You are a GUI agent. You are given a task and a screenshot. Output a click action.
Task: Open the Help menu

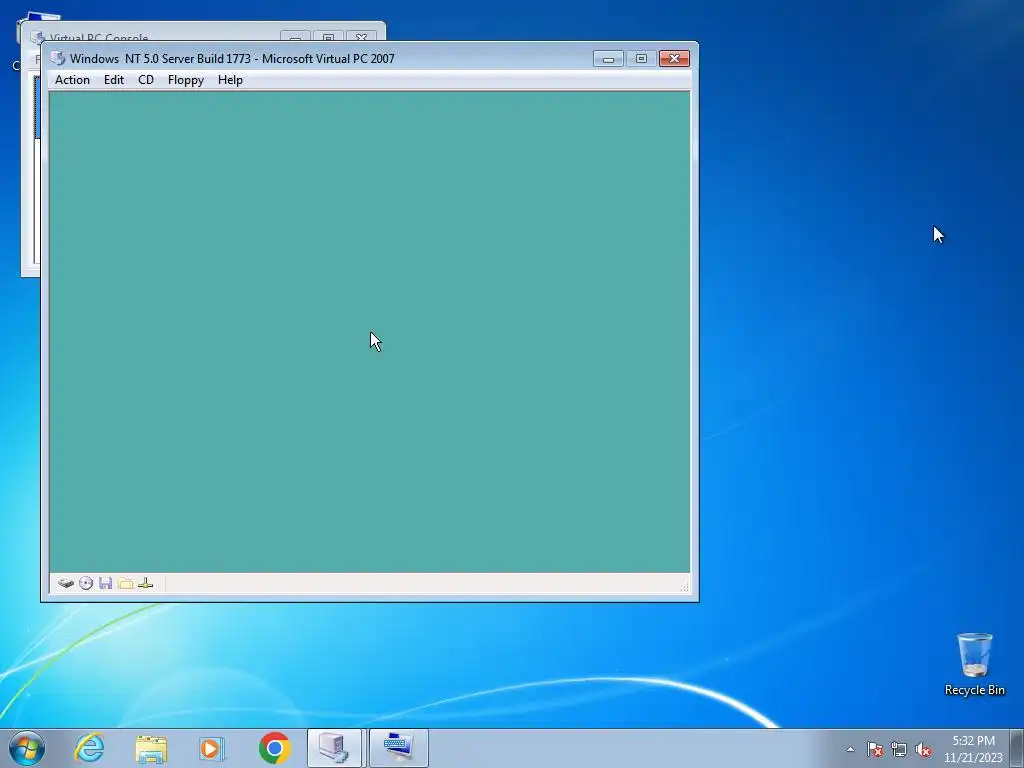click(230, 80)
